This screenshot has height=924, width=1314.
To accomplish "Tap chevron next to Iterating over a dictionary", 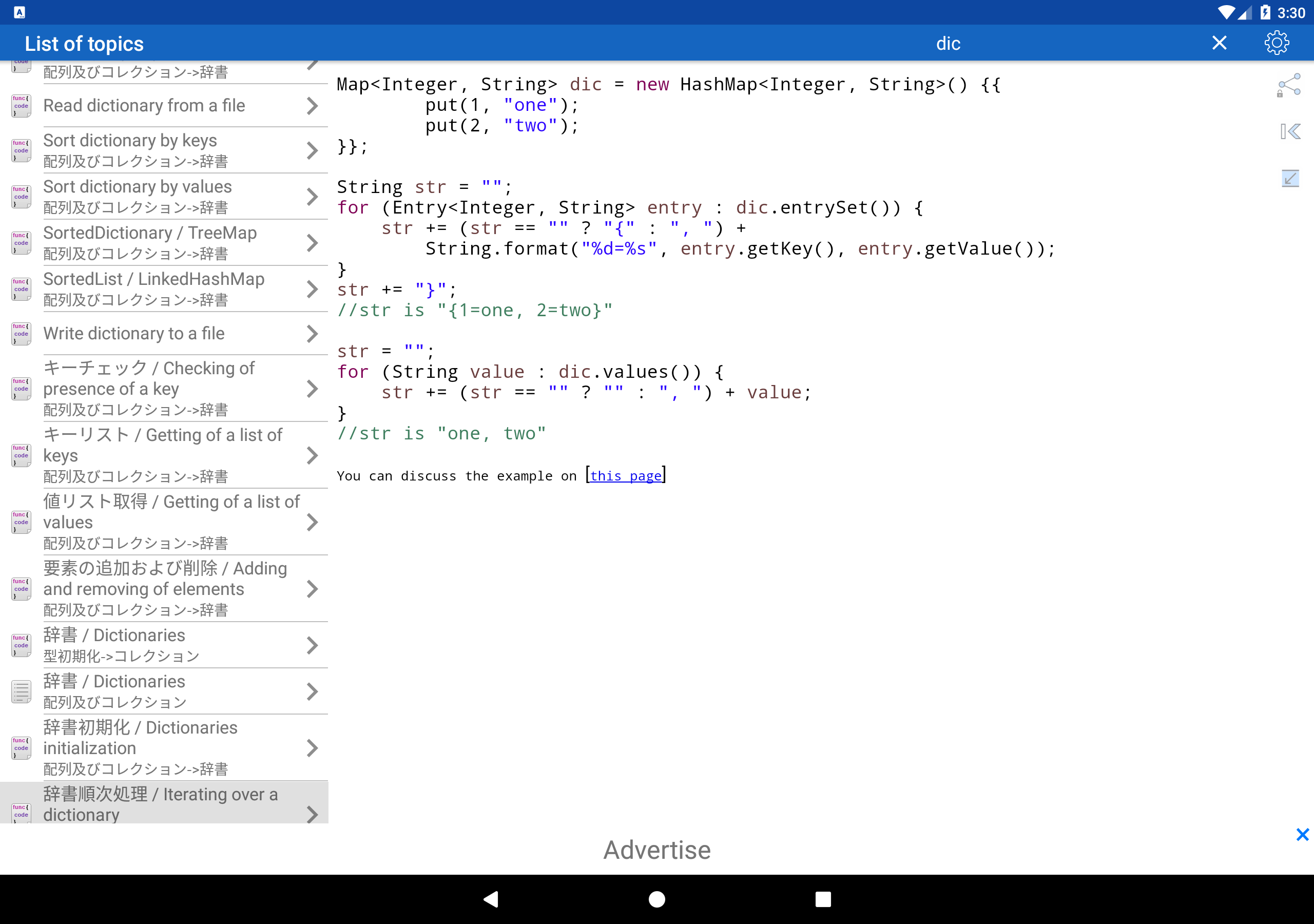I will (312, 814).
